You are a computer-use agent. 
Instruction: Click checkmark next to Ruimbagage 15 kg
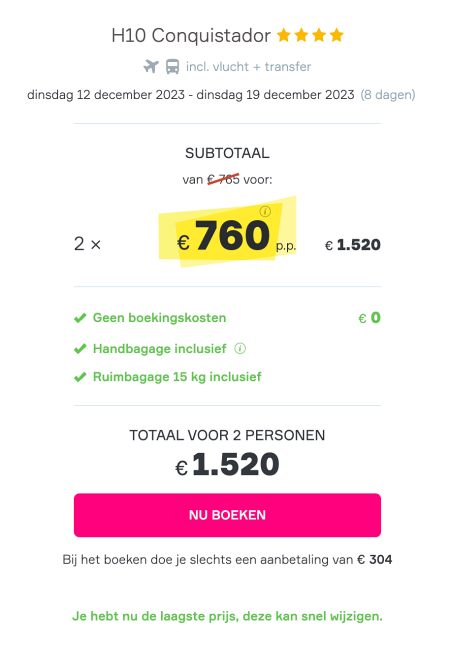(80, 377)
